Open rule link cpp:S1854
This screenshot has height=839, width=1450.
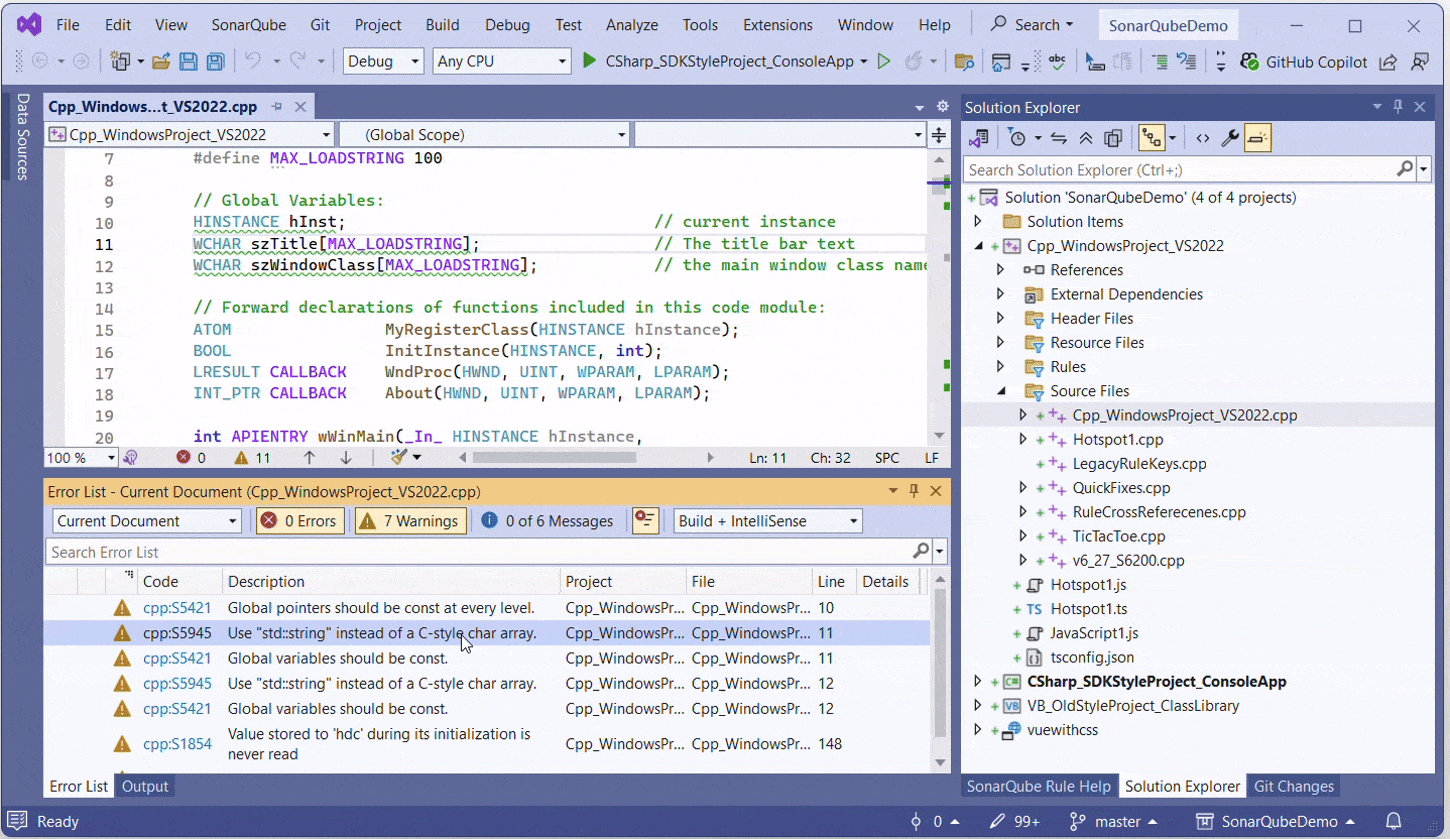pyautogui.click(x=177, y=744)
